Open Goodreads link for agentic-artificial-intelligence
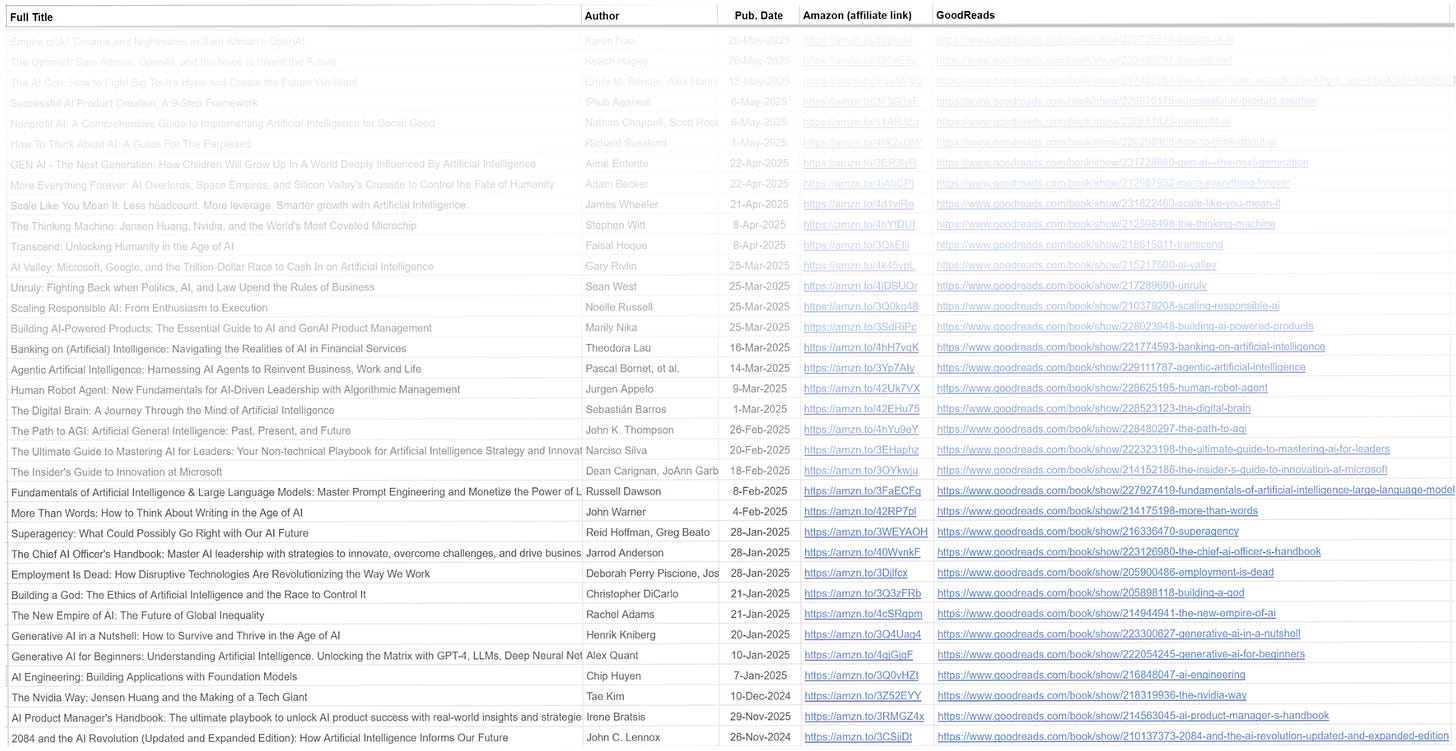Viewport: 1456px width, 751px height. pyautogui.click(x=1121, y=368)
